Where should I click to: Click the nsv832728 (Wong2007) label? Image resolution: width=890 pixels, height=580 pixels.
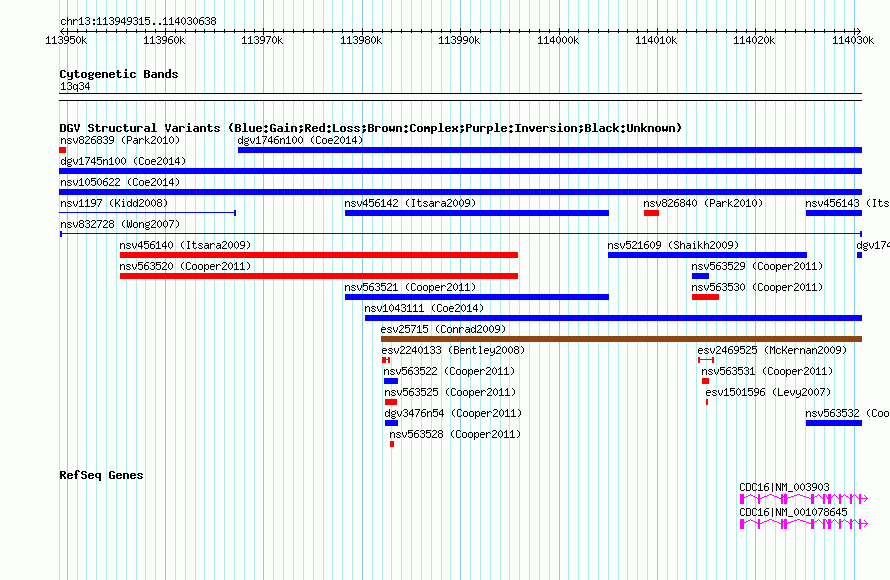point(120,224)
